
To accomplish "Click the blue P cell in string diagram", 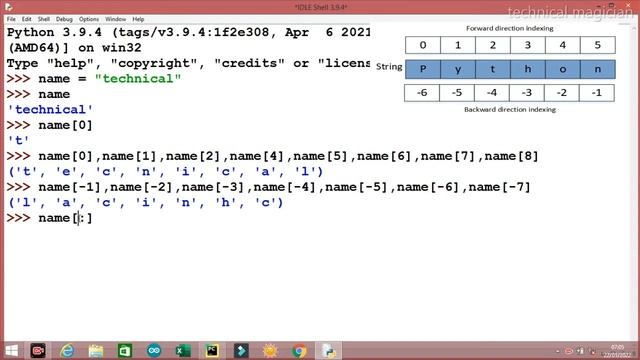I will [423, 69].
